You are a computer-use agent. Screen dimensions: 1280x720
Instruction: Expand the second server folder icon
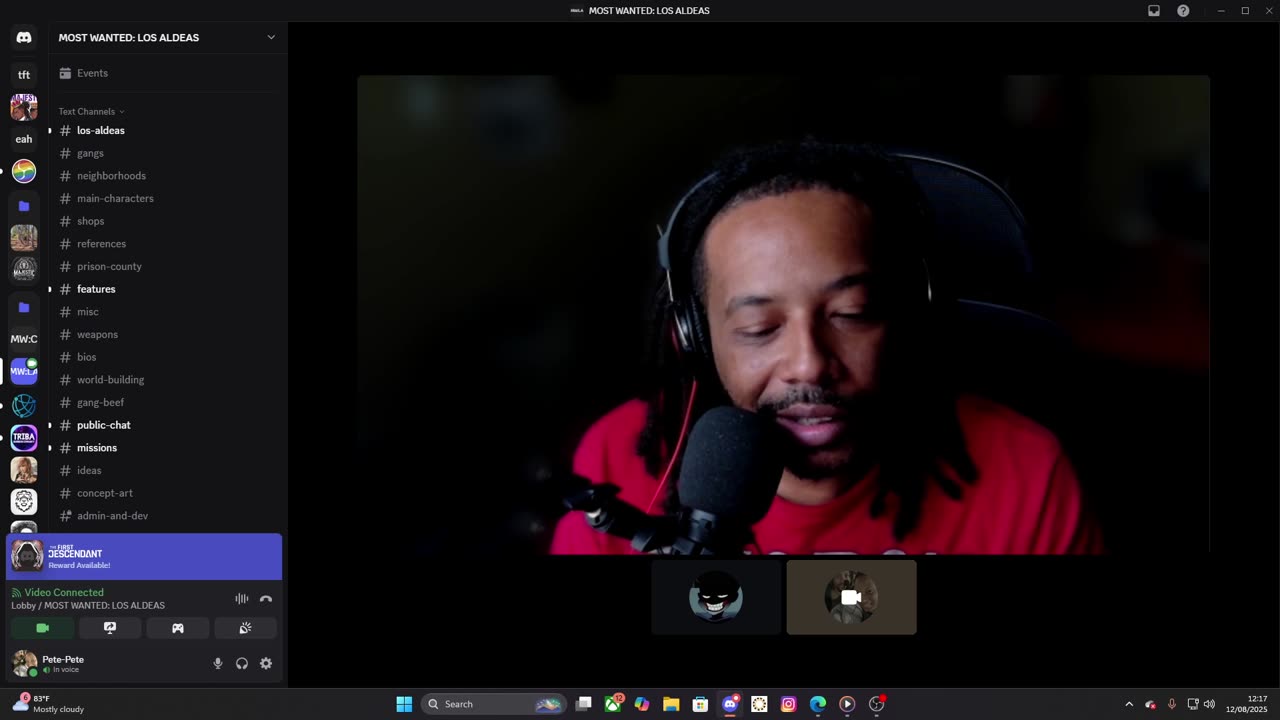click(x=24, y=307)
